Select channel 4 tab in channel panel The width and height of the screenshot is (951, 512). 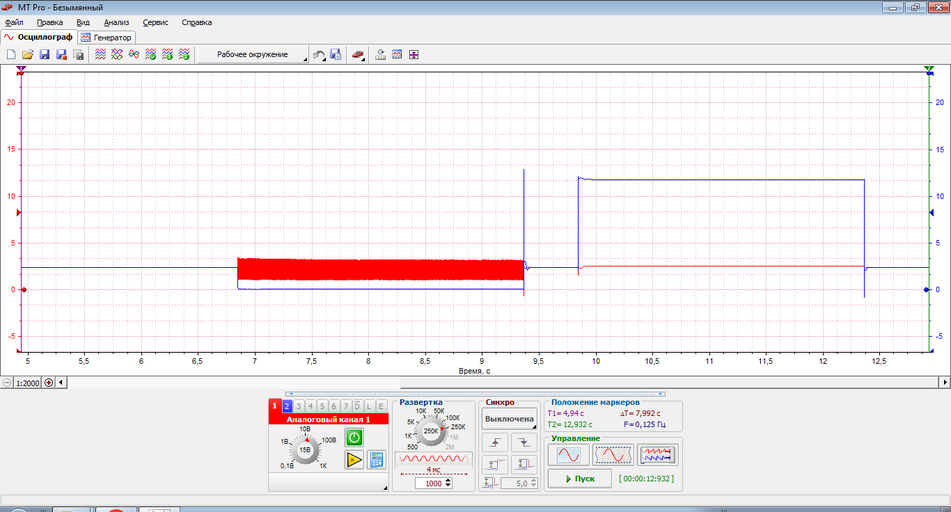click(x=311, y=406)
